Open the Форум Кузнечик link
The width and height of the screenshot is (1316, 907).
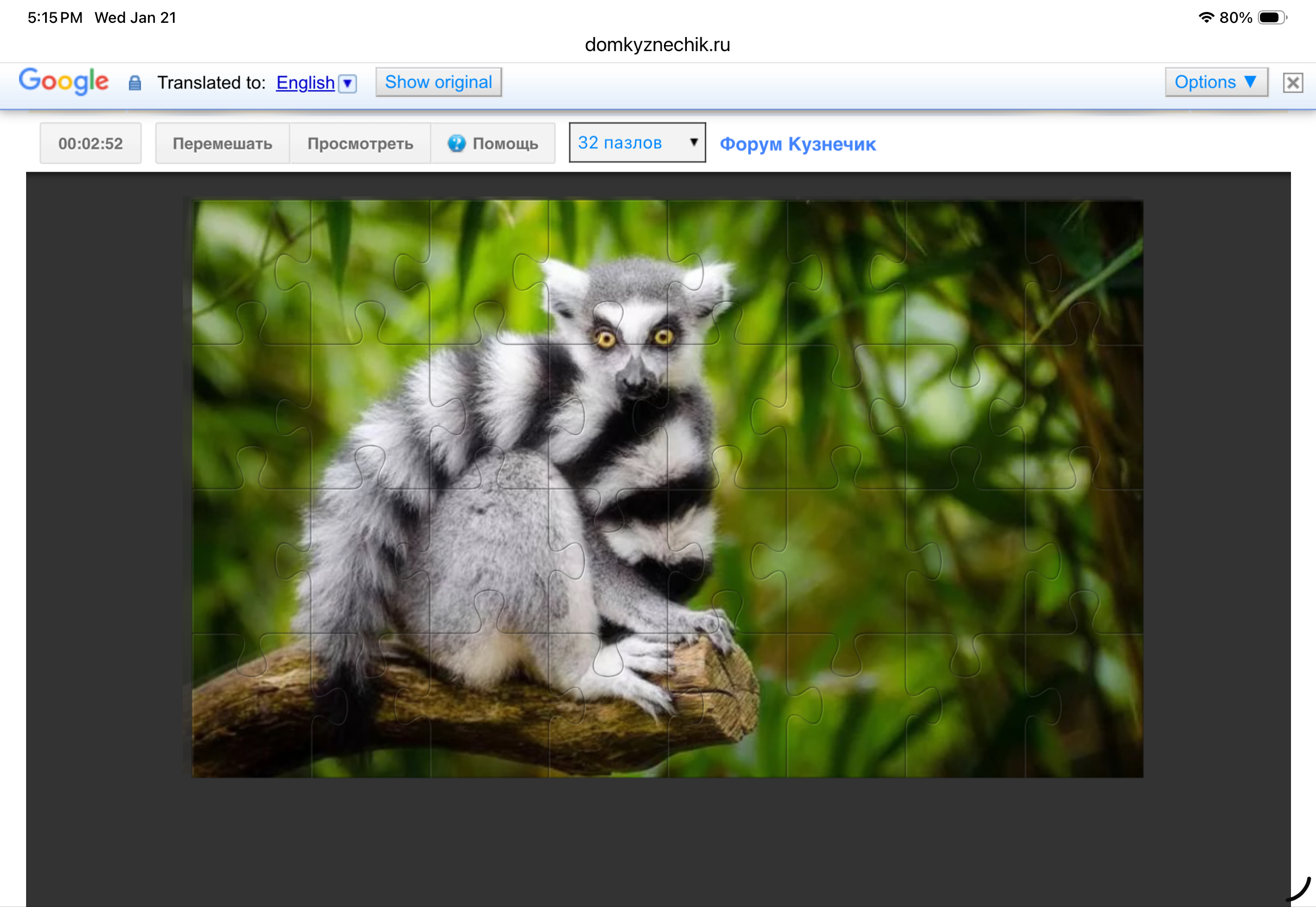pyautogui.click(x=797, y=144)
